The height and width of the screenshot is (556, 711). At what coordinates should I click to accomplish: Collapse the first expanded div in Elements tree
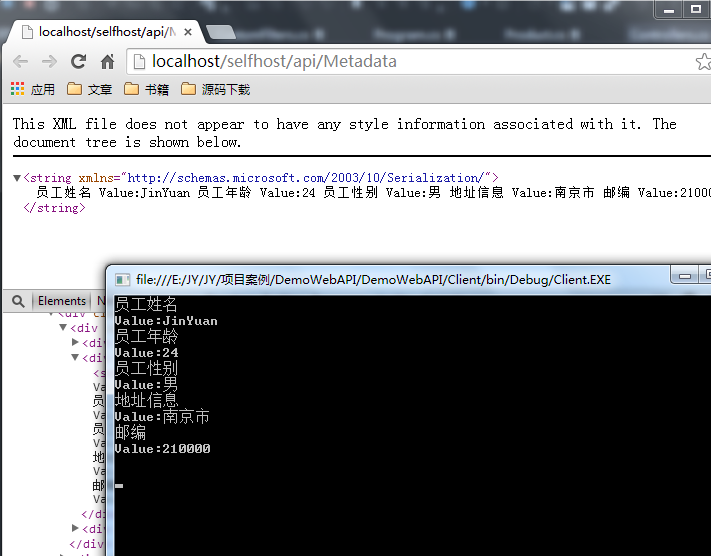point(63,327)
